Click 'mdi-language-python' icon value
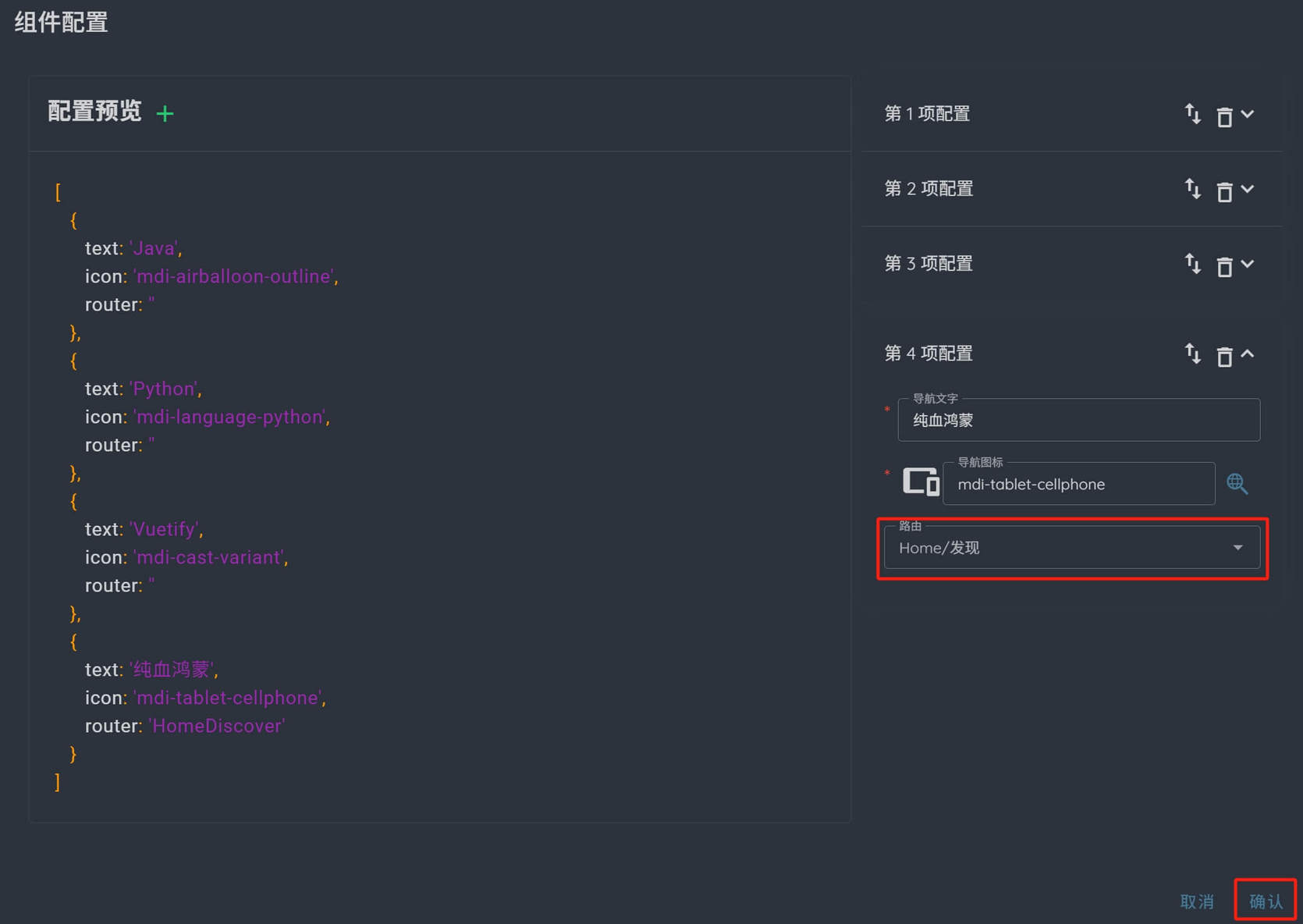The image size is (1303, 924). pos(229,417)
